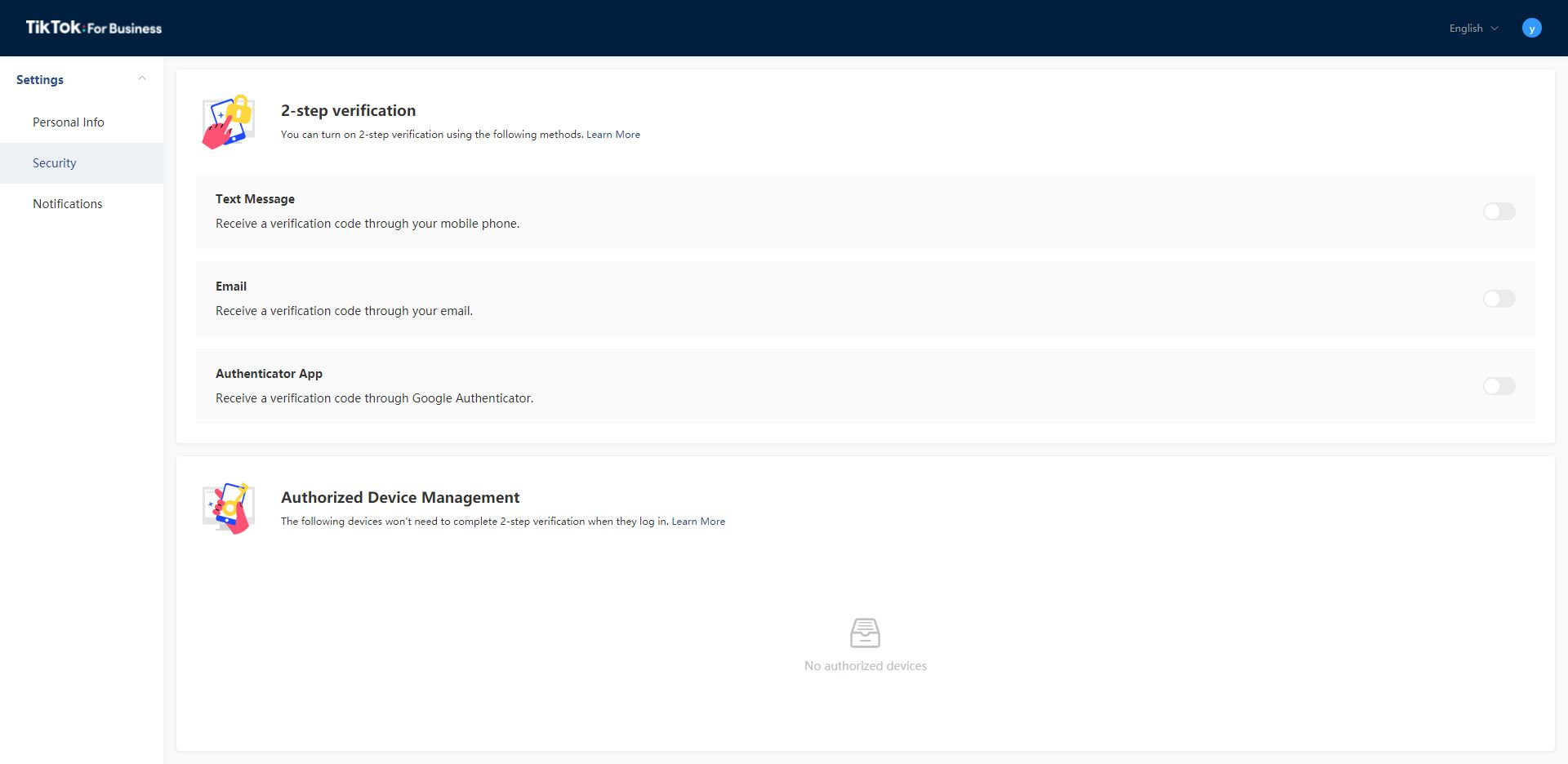Enable Text Message verification toggle

(1499, 211)
